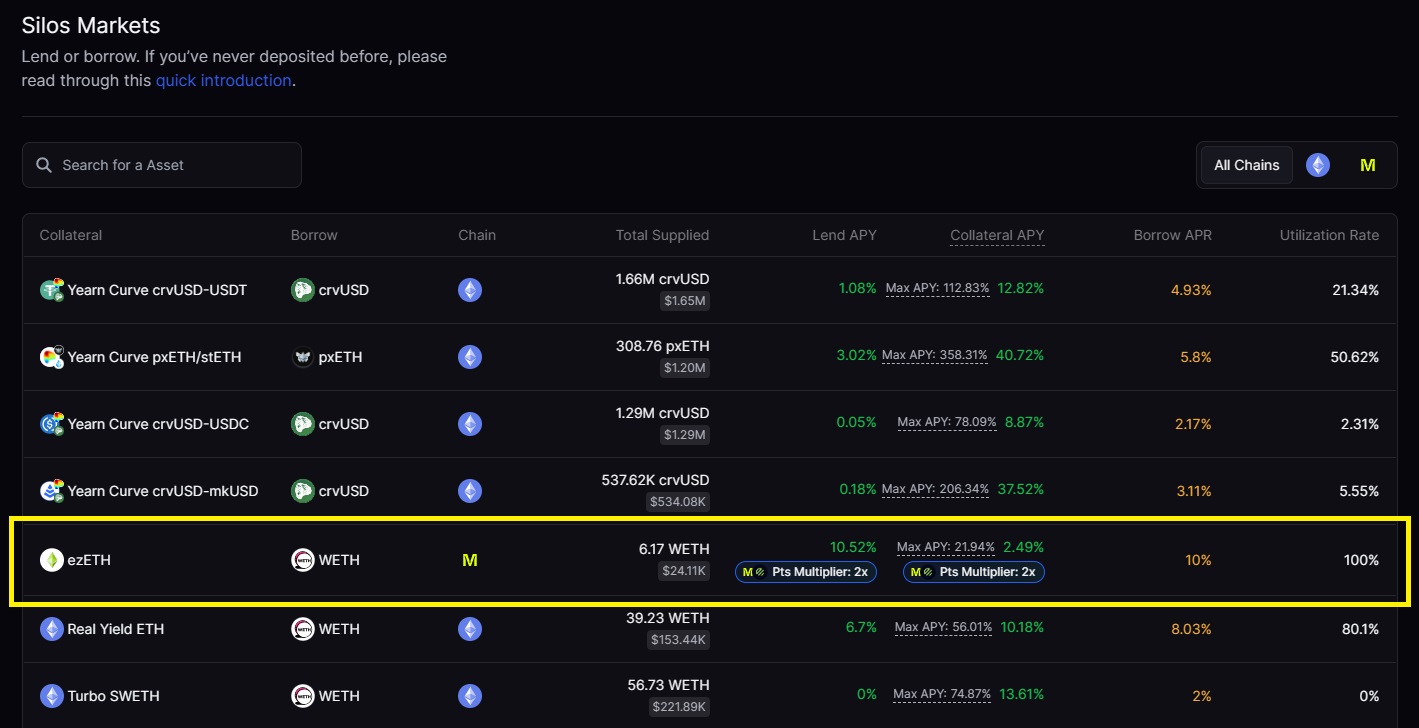Open the Turbo SWETH market name
The width and height of the screenshot is (1419, 728).
point(113,696)
